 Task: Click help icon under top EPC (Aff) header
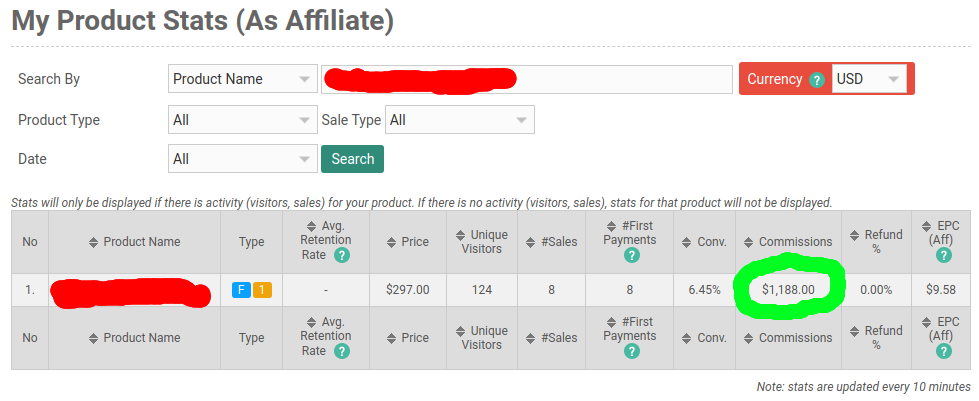click(x=944, y=256)
